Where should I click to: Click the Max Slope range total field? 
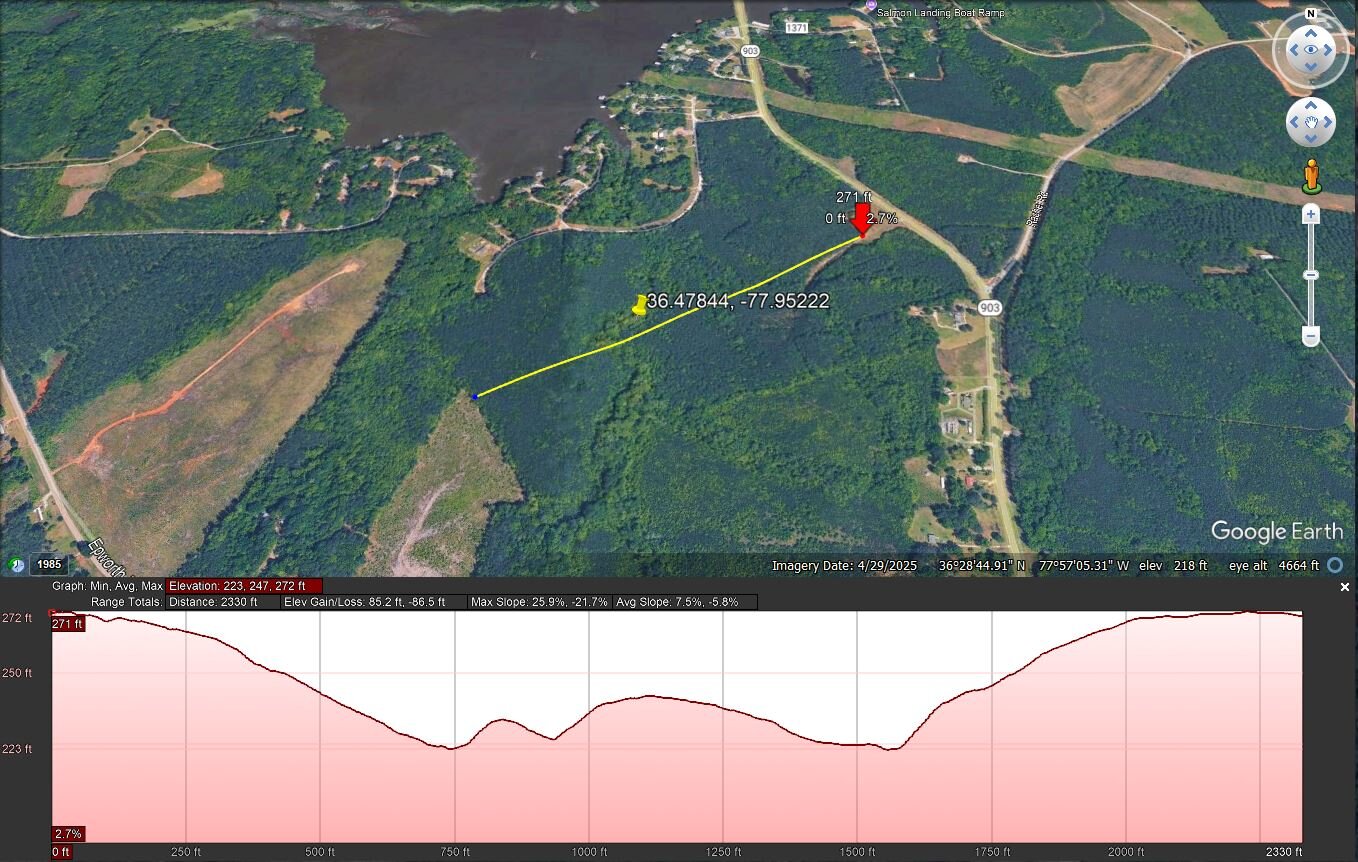click(539, 602)
